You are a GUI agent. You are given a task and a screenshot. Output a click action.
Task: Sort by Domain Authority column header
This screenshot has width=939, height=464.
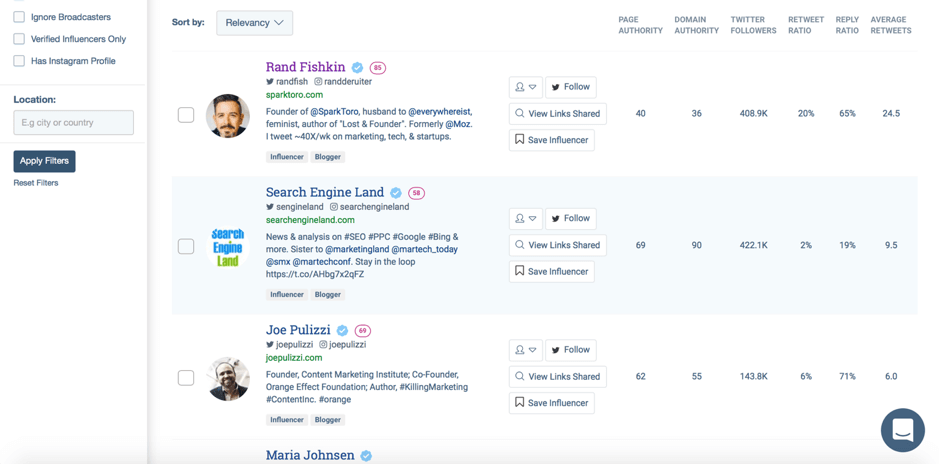[696, 25]
